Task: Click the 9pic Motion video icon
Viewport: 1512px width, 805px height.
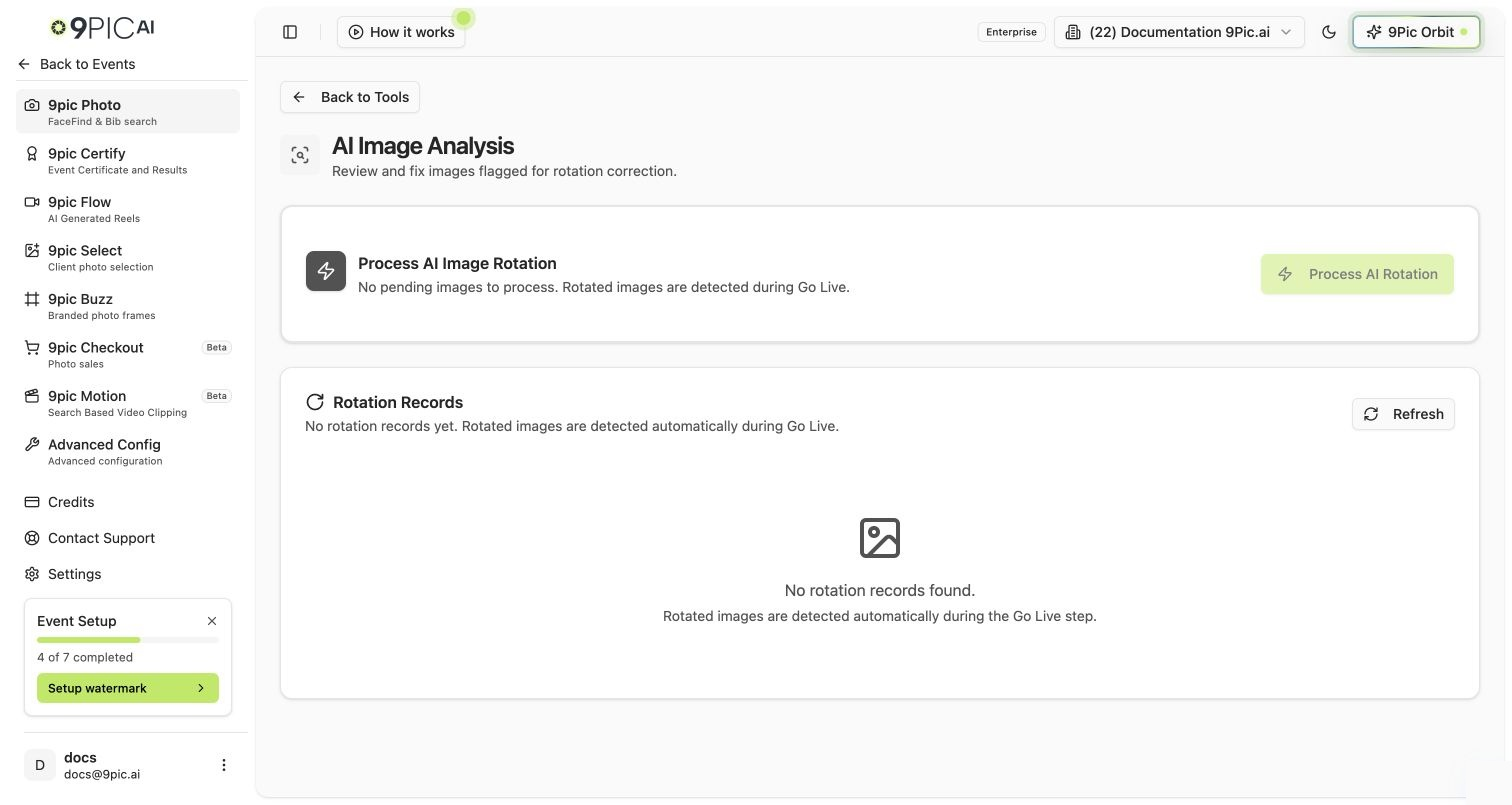Action: [32, 396]
